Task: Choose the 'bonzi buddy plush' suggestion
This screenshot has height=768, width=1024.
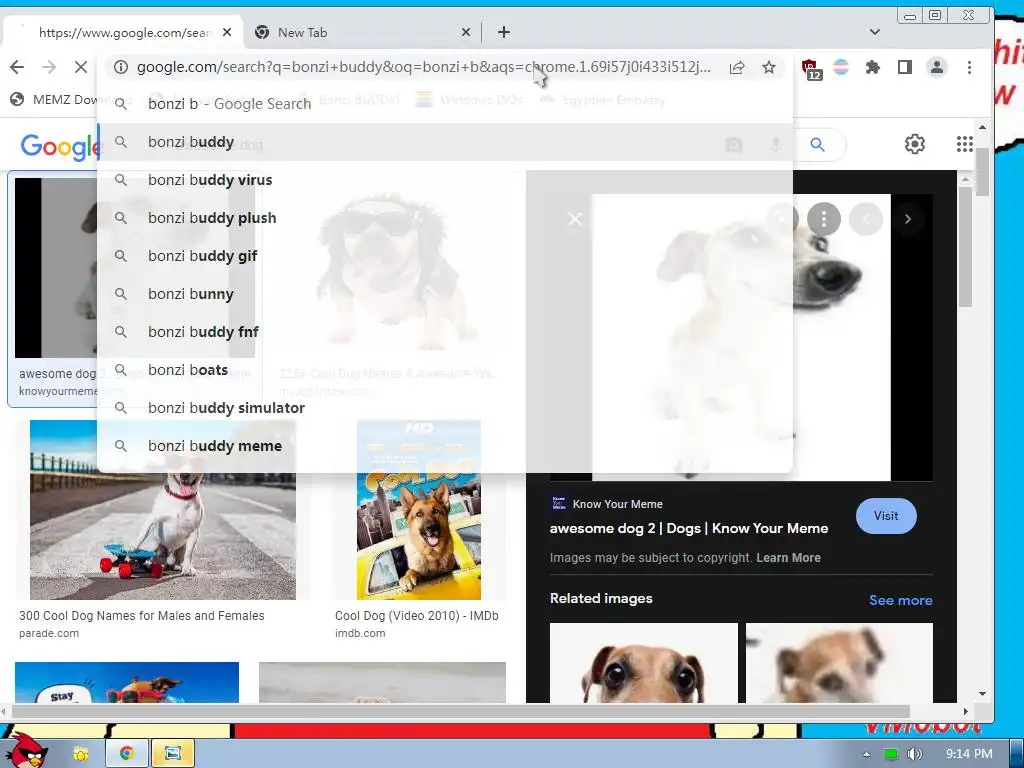Action: [445, 217]
